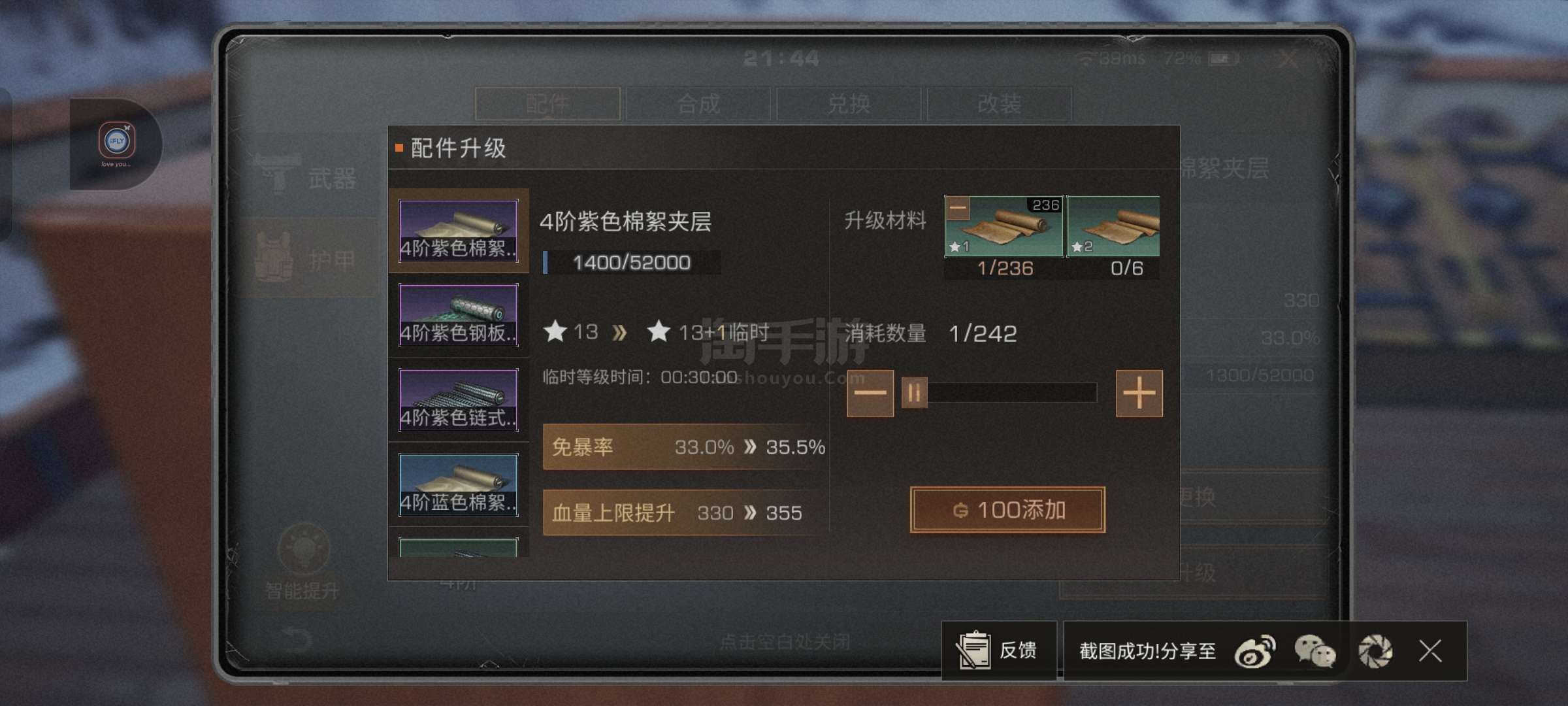This screenshot has width=1568, height=706.
Task: Open the 反馈 feedback button
Action: pos(998,650)
